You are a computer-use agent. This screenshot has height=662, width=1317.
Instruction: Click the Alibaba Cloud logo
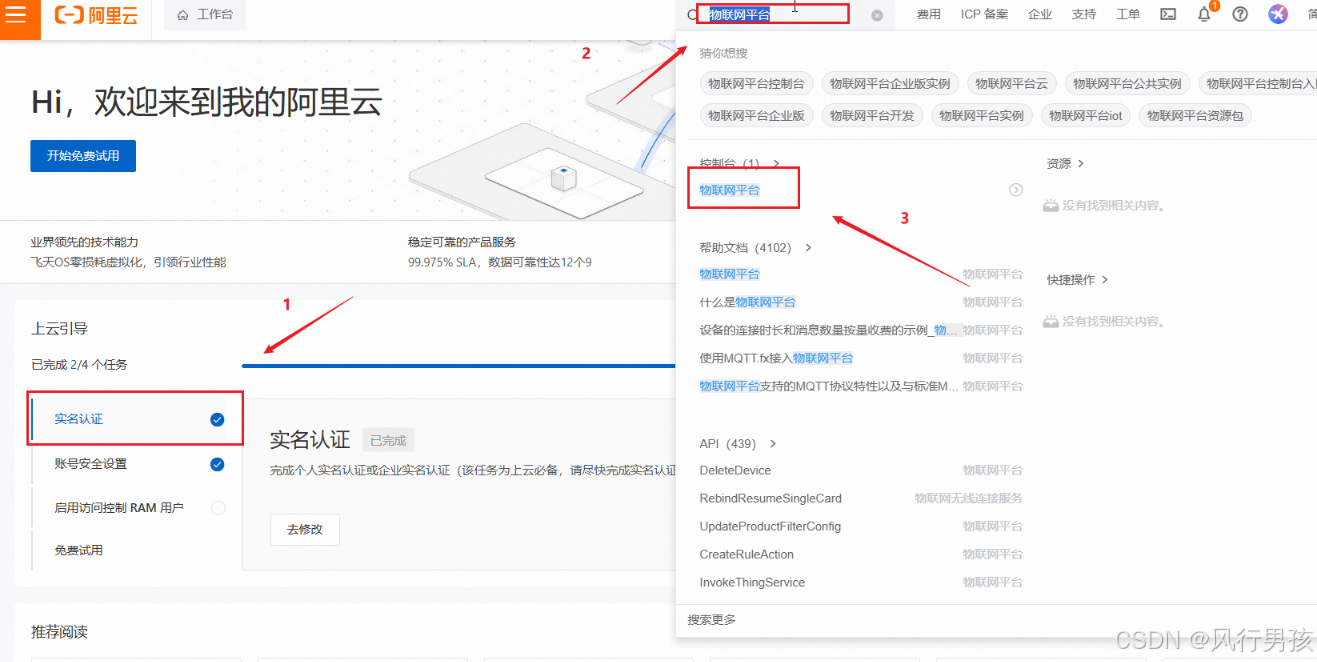point(96,16)
